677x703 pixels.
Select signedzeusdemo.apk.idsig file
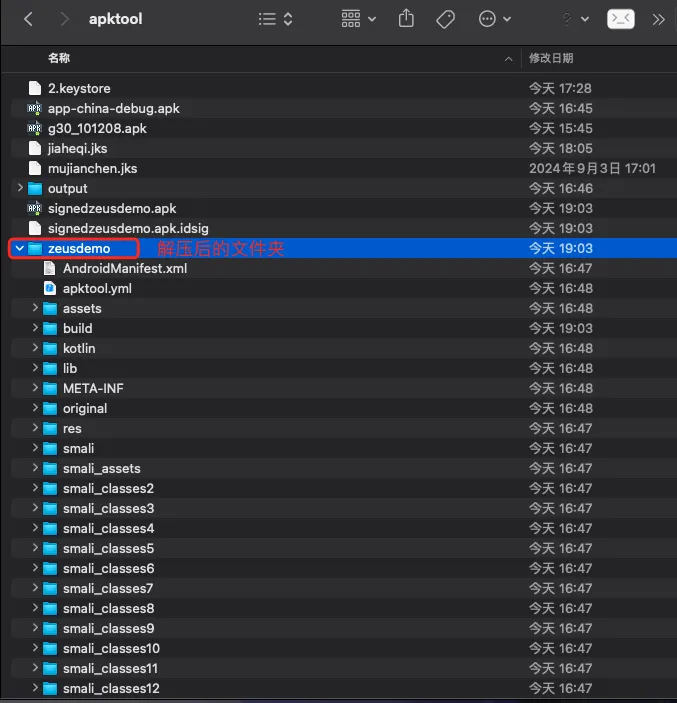coord(128,228)
